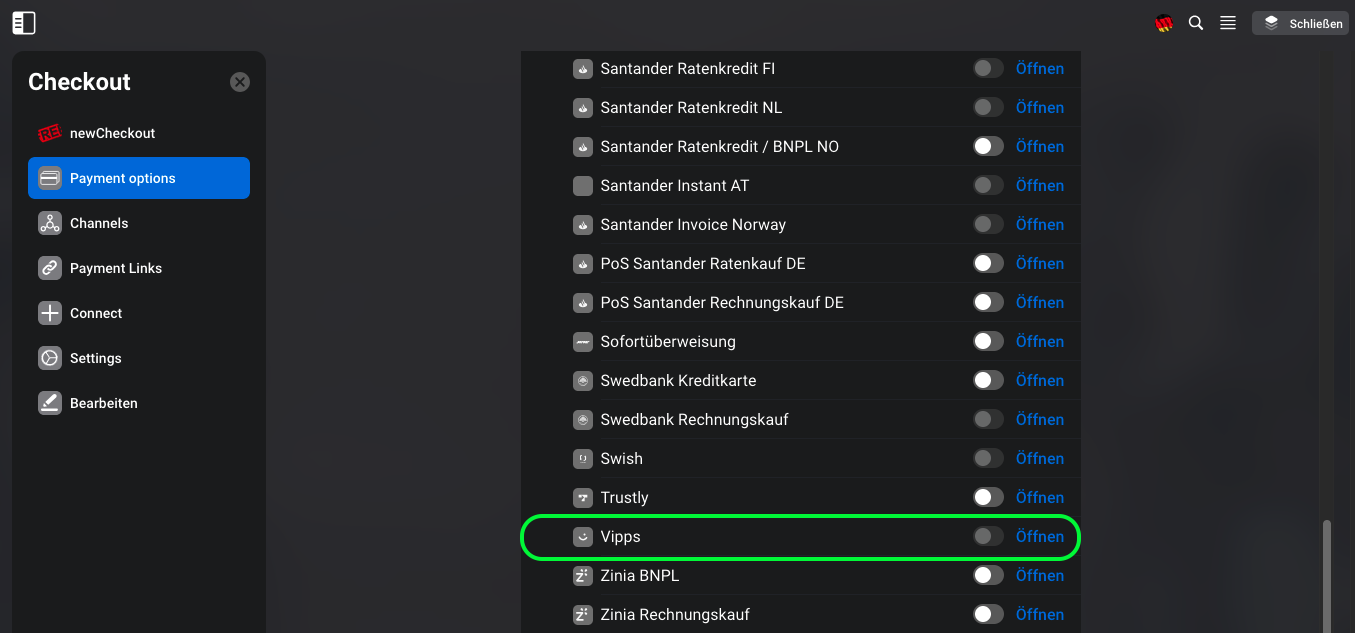Click the Payment Links chain icon

point(50,268)
